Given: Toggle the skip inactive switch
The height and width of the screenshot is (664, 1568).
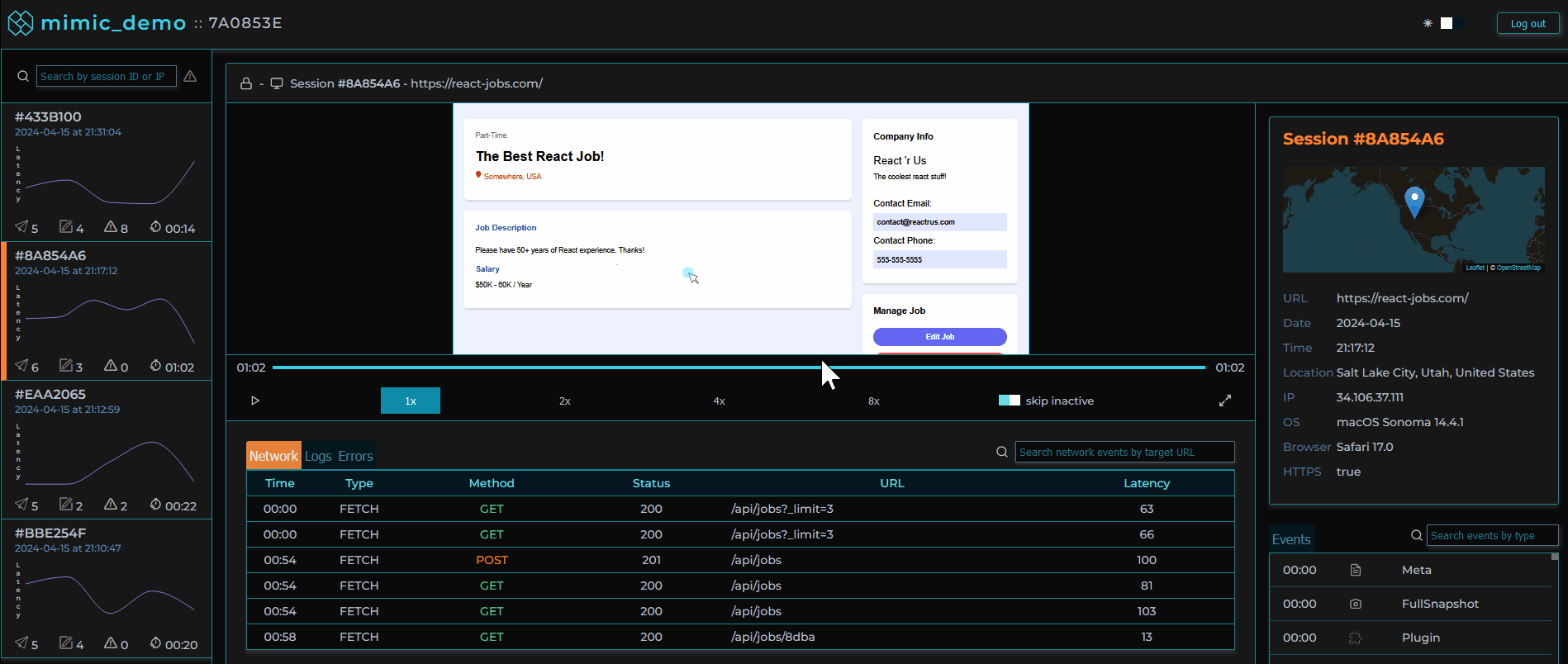Looking at the screenshot, I should 1009,401.
